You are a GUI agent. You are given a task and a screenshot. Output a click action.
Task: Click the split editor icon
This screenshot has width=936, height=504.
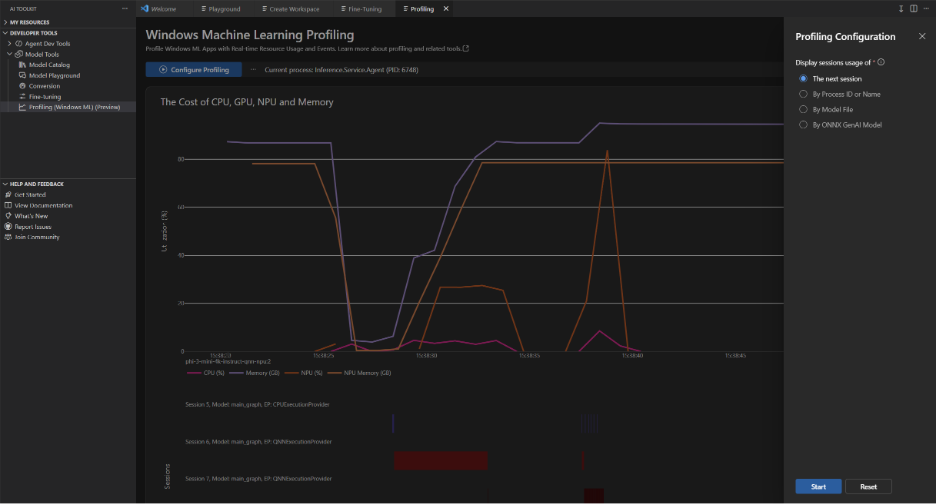[x=913, y=8]
